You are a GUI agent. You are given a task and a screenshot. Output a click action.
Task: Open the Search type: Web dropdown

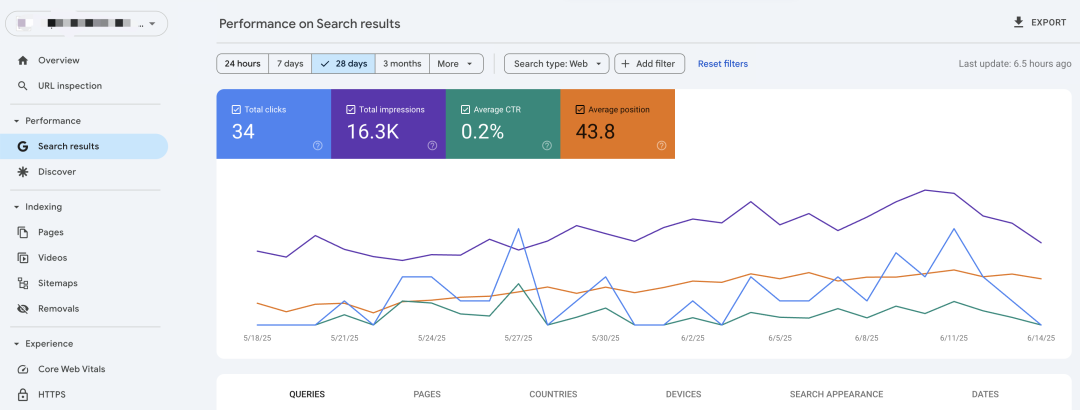(x=557, y=63)
